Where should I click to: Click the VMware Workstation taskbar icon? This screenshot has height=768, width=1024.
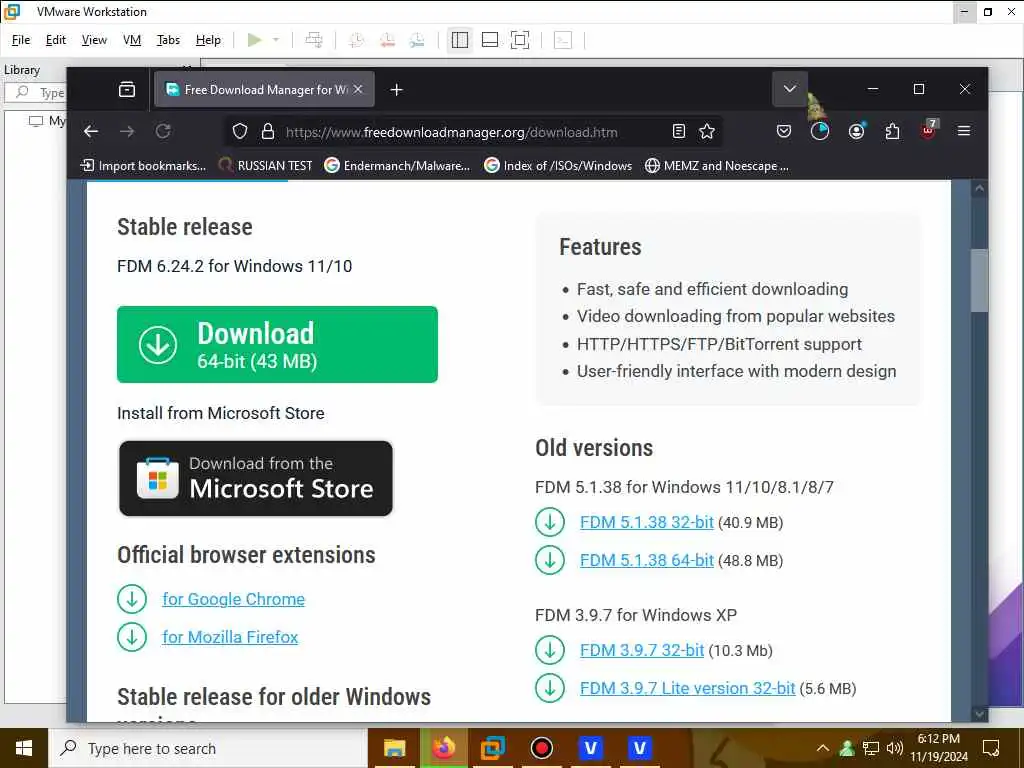coord(492,748)
